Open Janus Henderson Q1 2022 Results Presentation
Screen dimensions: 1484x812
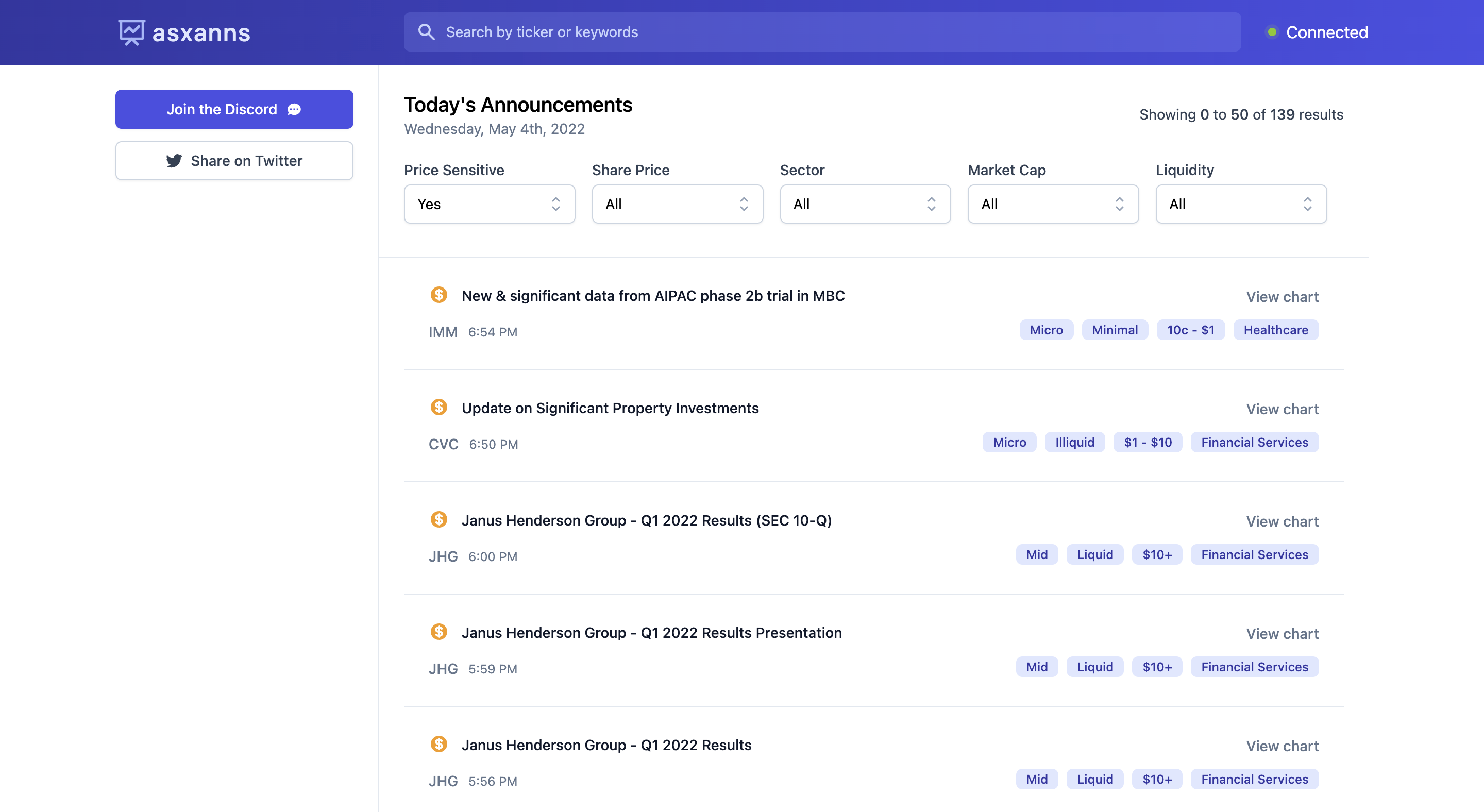651,633
